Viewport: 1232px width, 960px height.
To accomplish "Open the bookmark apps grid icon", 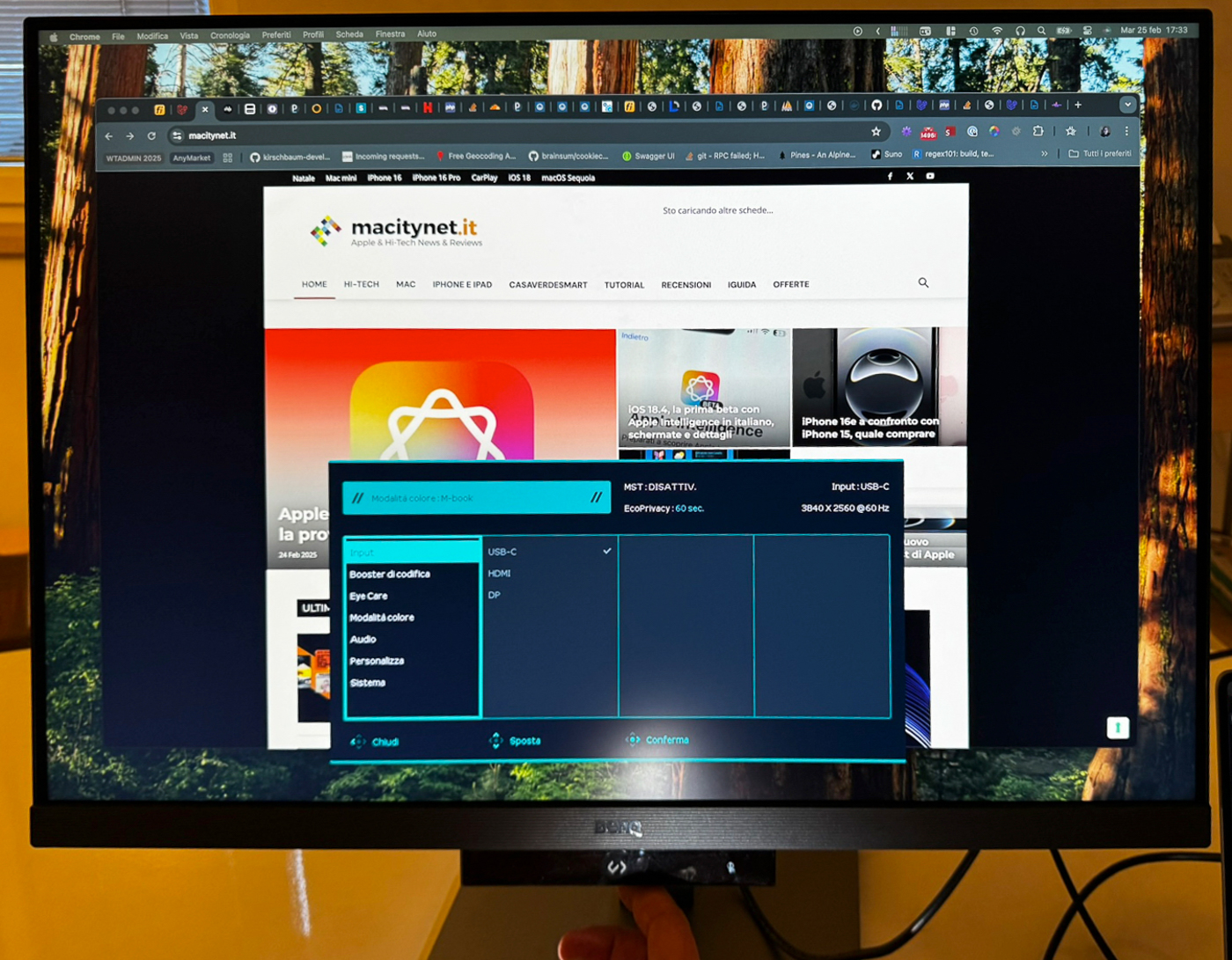I will pyautogui.click(x=228, y=158).
